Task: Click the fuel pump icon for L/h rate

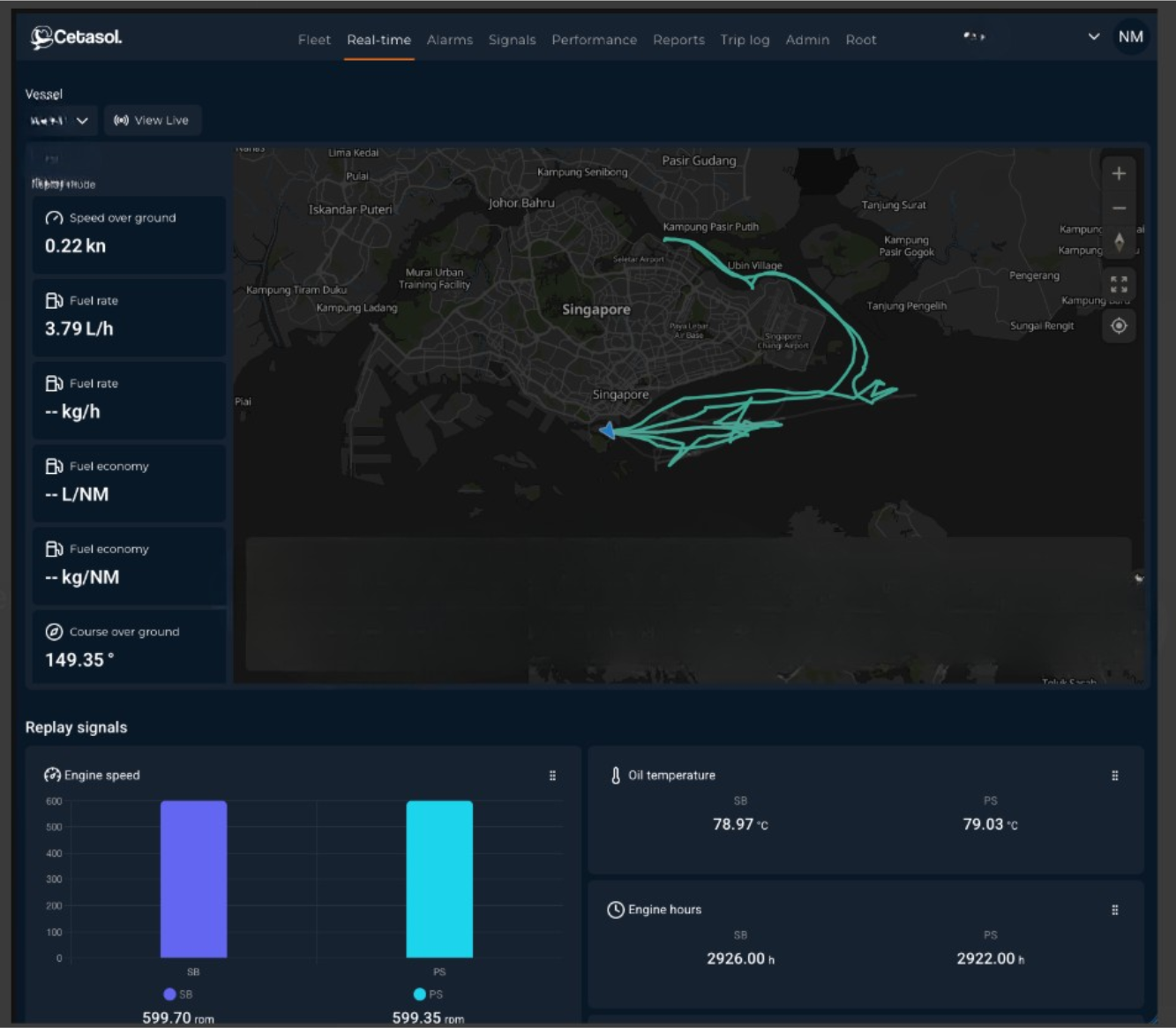Action: click(x=54, y=301)
